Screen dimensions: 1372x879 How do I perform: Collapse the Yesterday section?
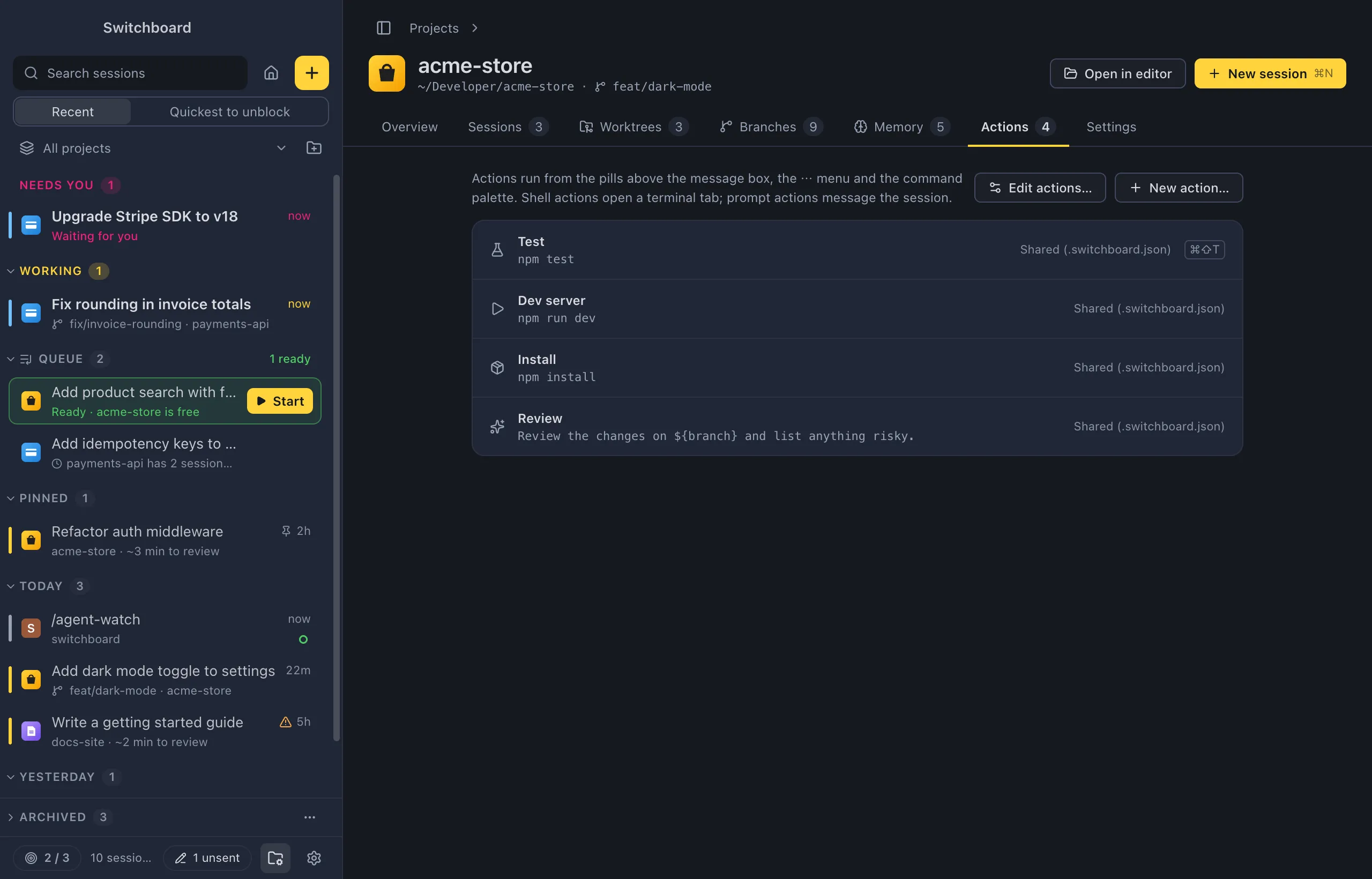(x=10, y=777)
